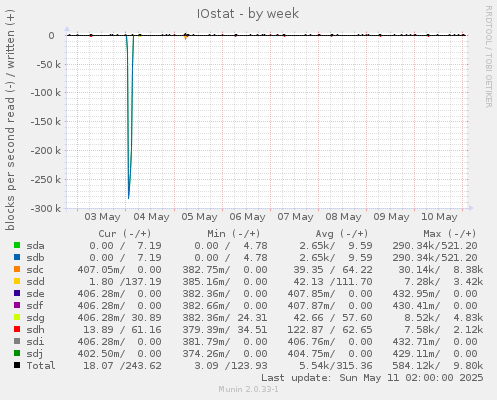Click the 'Munin 2.0.33-1' footer text
This screenshot has width=497, height=400.
point(248,389)
